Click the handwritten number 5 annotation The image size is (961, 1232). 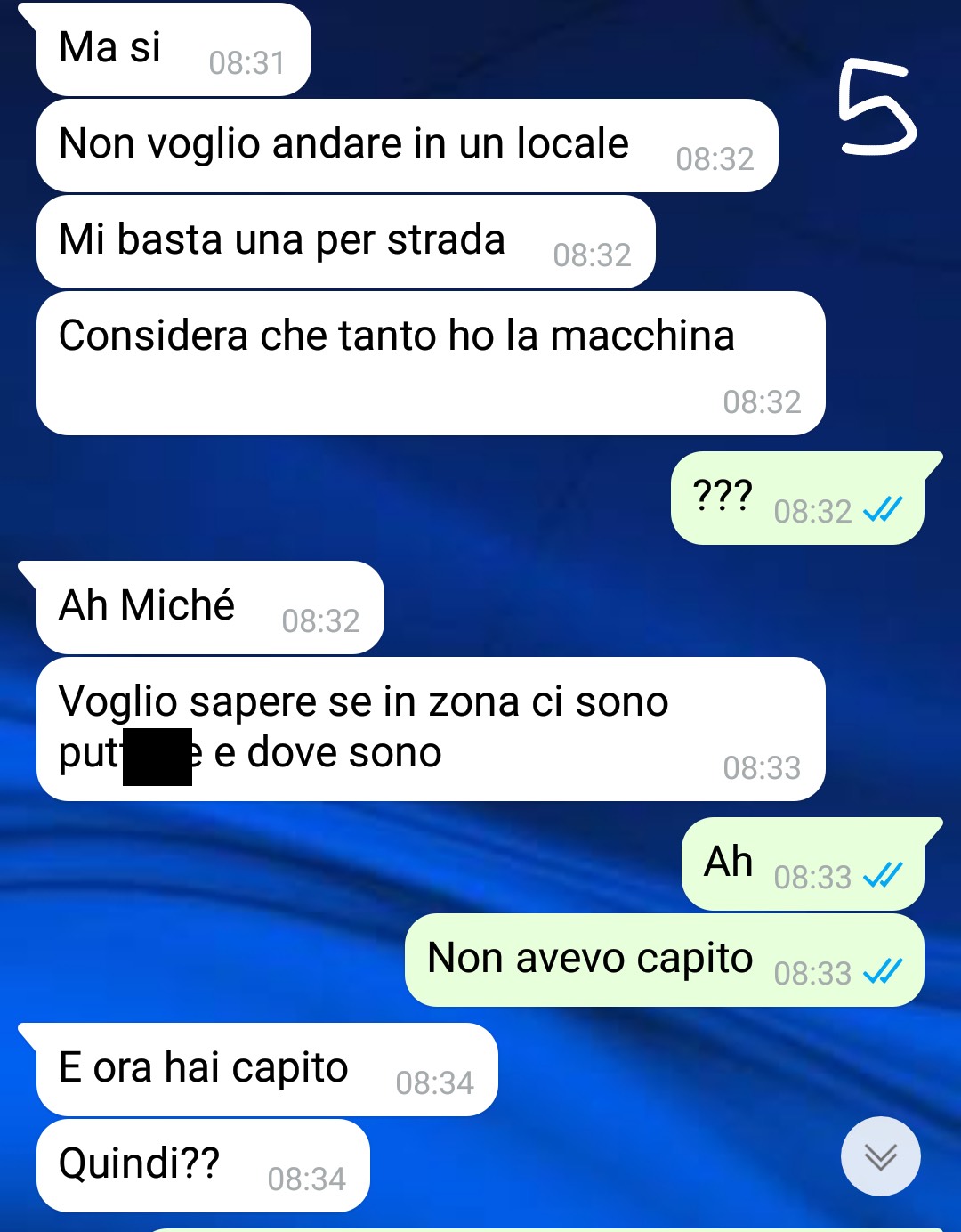876,107
